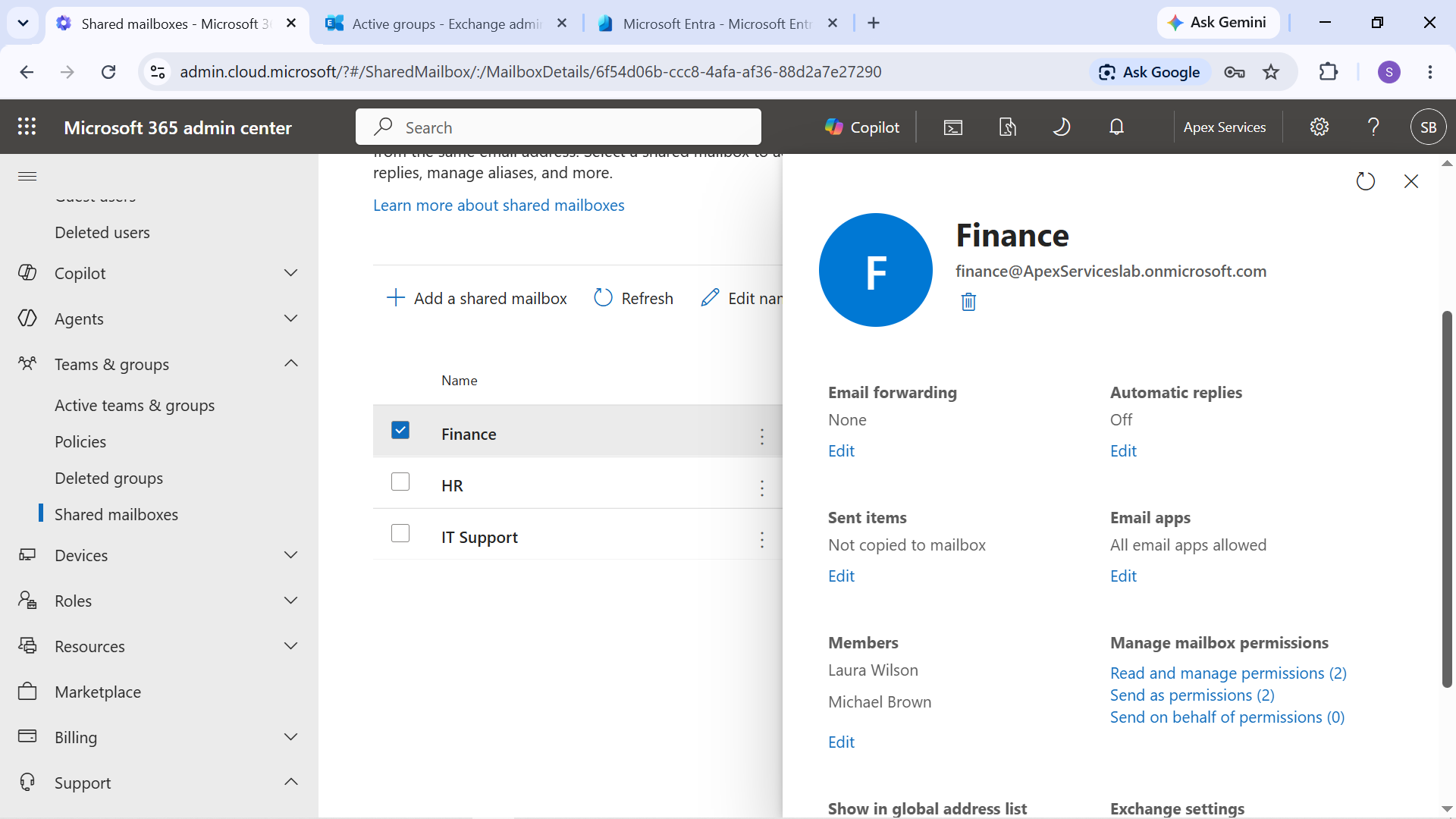Expand the Resources nav section
Viewport: 1456px width, 819px height.
tap(290, 646)
